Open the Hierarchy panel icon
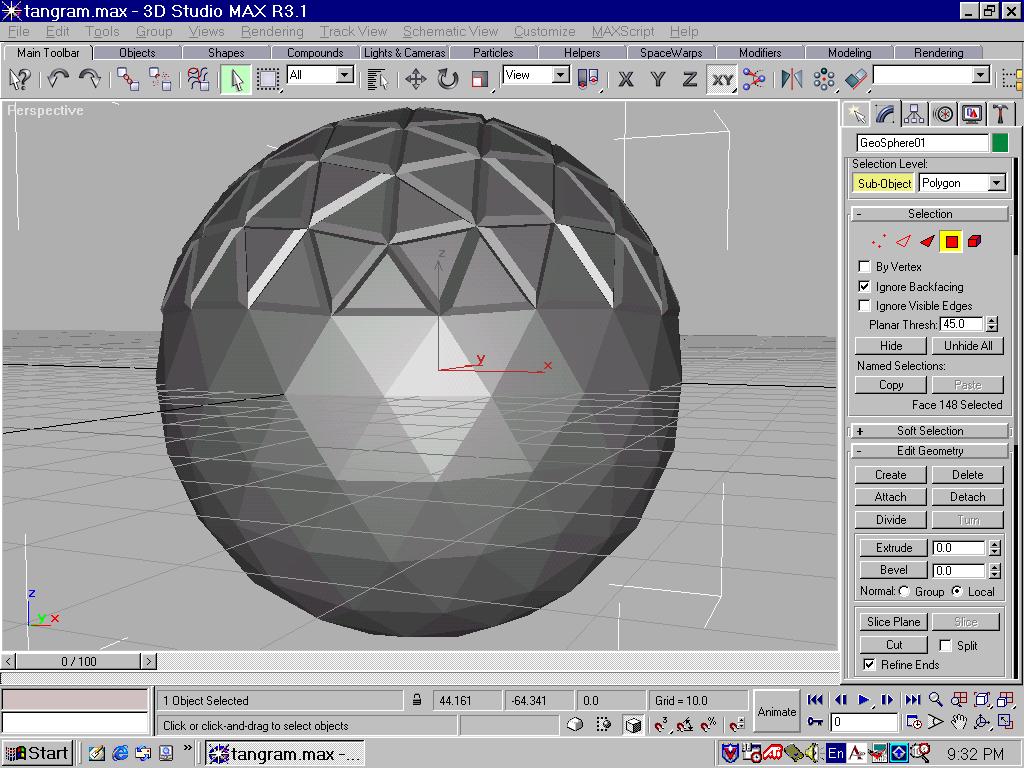This screenshot has width=1024, height=768. (913, 114)
